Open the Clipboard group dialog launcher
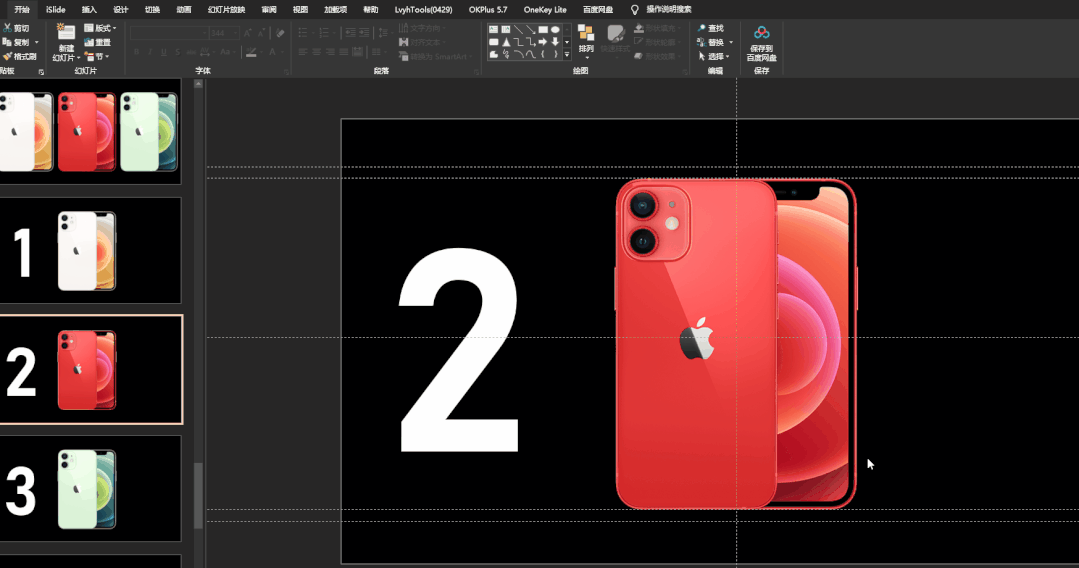The width and height of the screenshot is (1079, 568). (x=41, y=72)
